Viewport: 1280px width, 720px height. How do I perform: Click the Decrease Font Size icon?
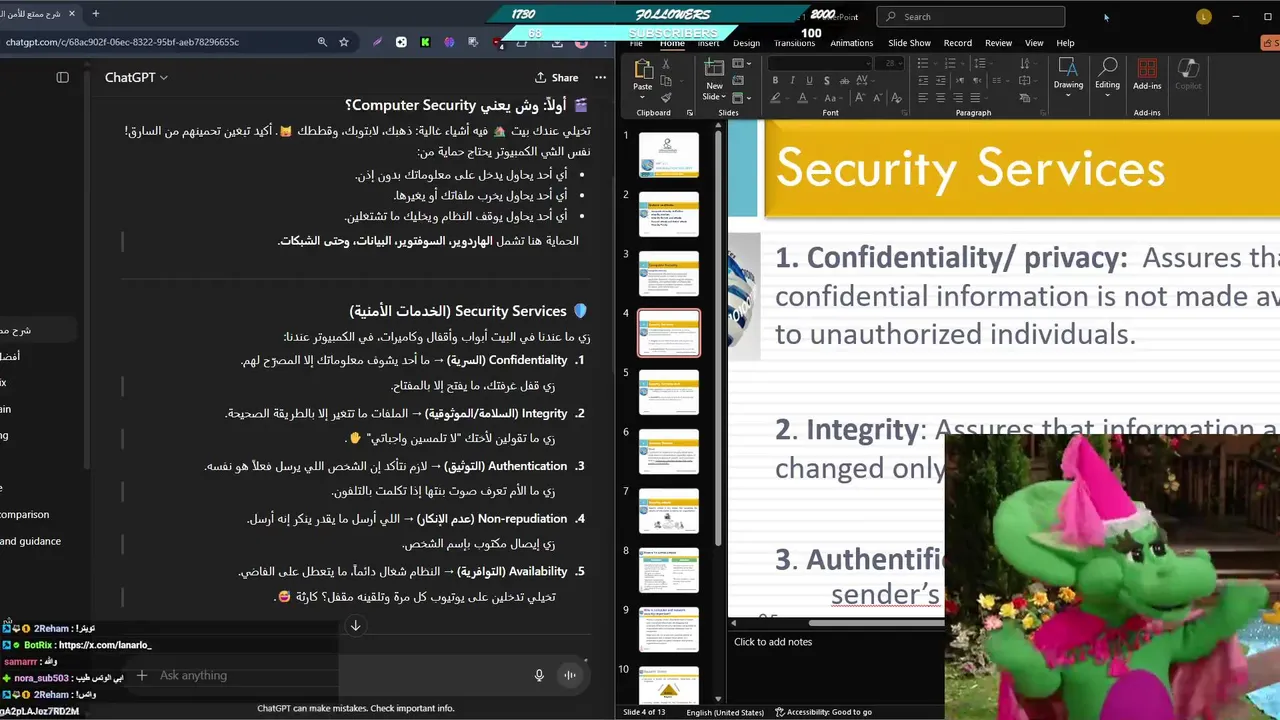click(x=878, y=98)
